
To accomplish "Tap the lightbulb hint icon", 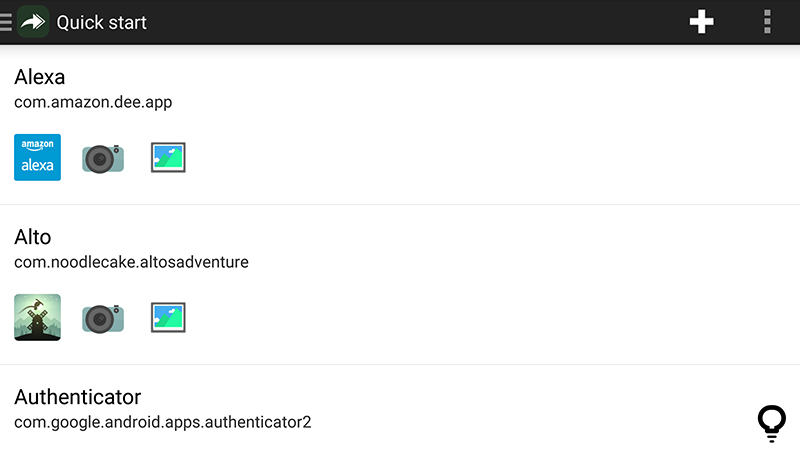I will coord(771,423).
